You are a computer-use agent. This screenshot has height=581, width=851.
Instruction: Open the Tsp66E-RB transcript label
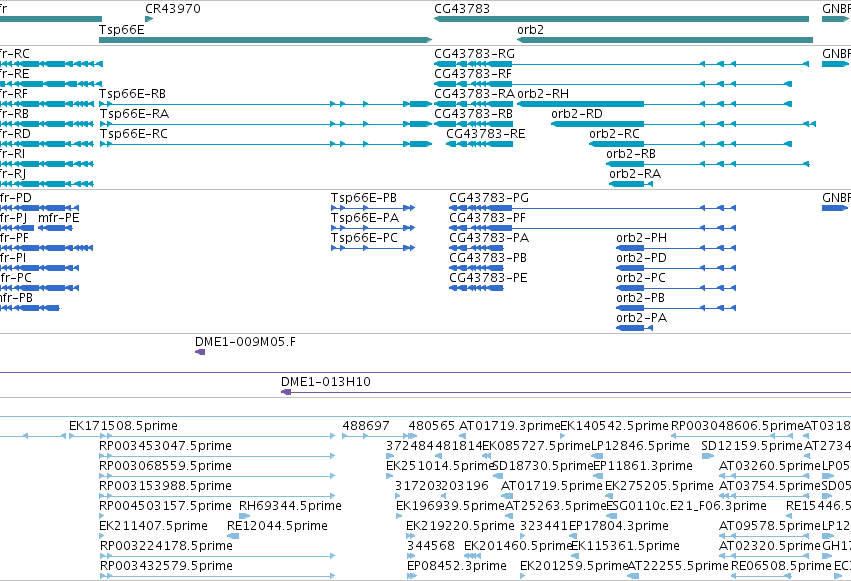coord(132,94)
